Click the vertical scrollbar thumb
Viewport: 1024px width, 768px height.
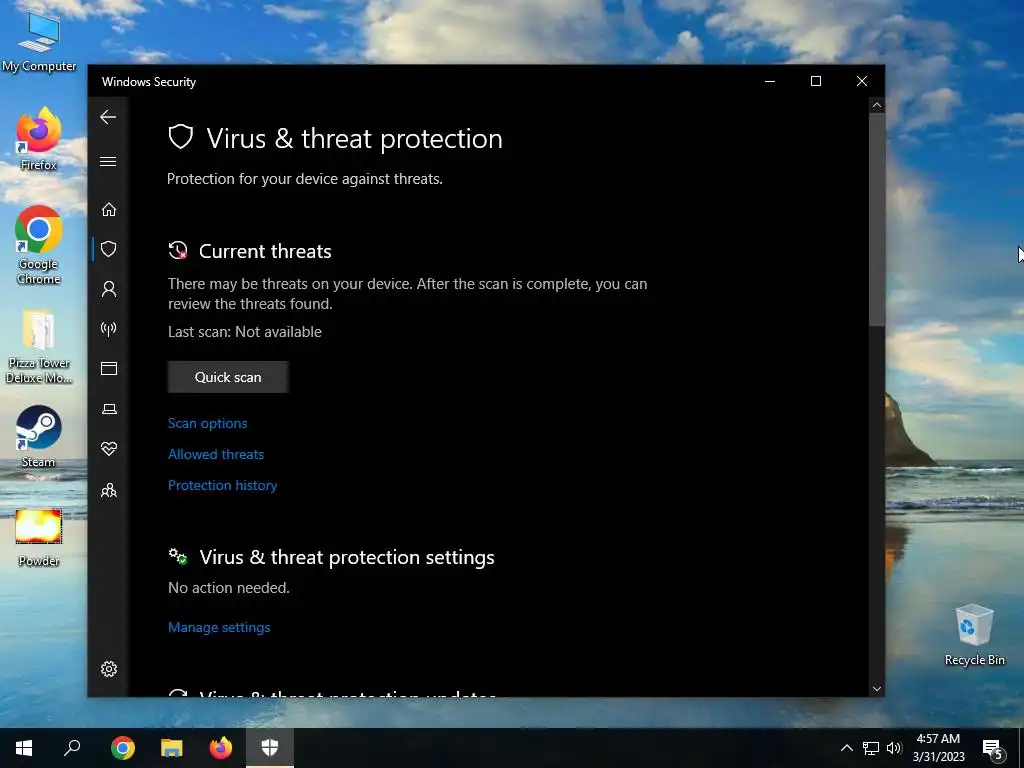877,219
